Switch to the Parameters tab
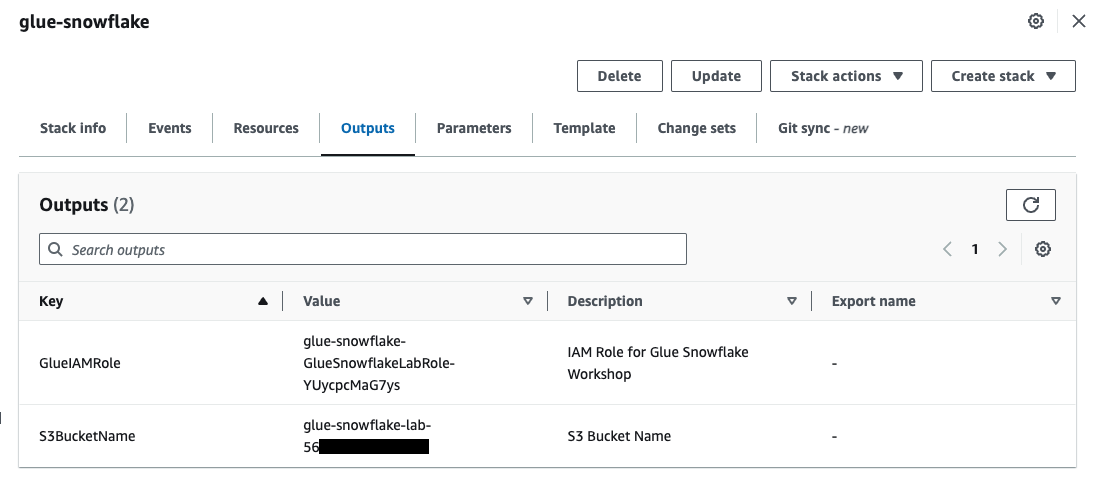 click(x=474, y=128)
